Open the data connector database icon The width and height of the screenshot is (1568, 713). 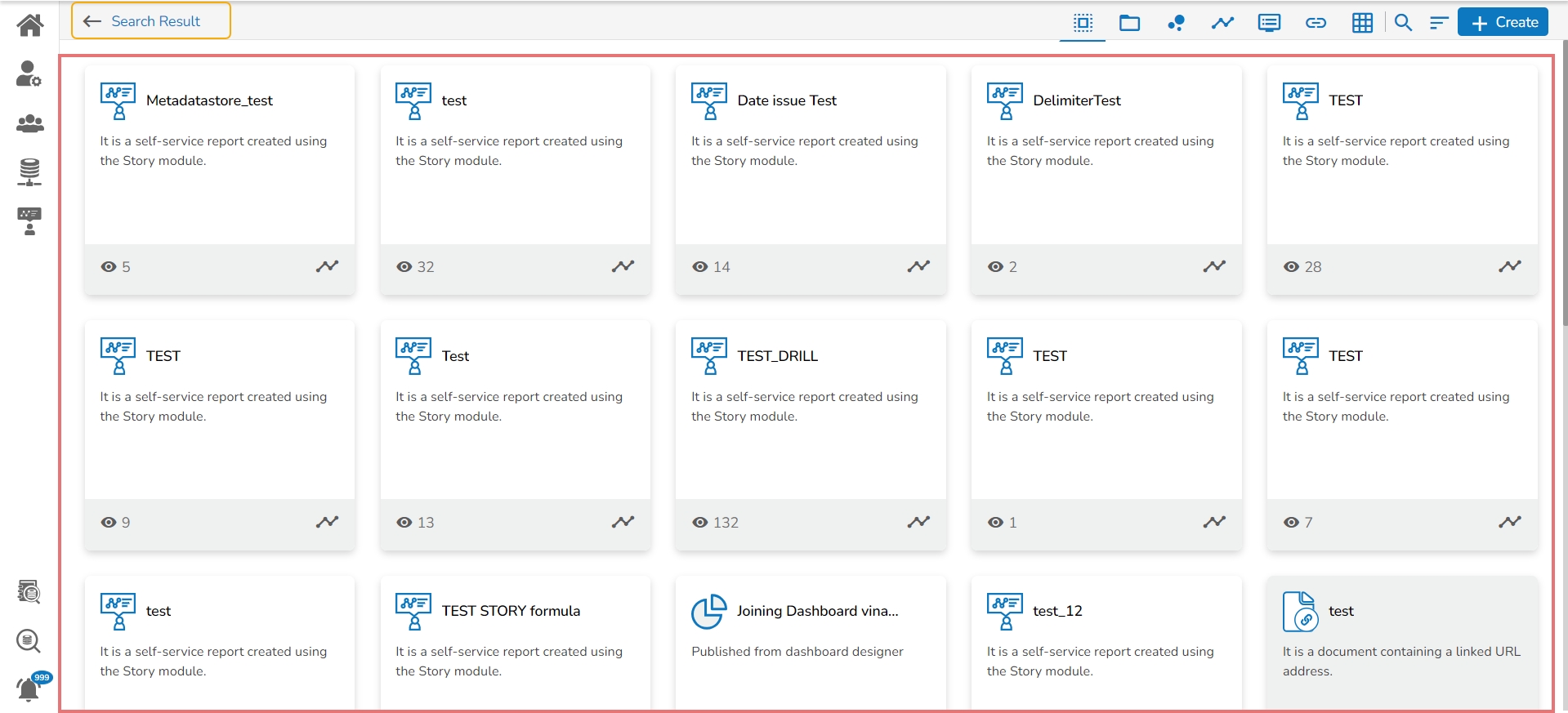point(29,172)
